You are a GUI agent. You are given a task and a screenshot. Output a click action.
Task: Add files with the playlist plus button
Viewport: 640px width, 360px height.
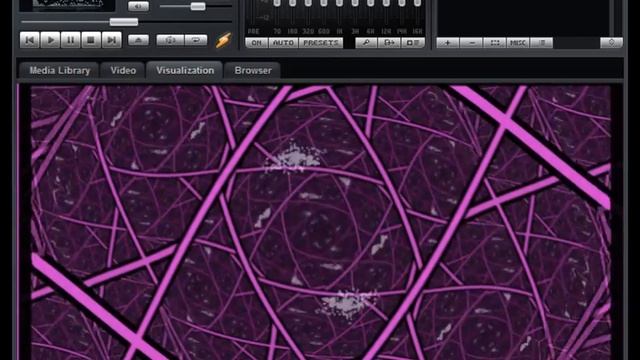tap(448, 43)
